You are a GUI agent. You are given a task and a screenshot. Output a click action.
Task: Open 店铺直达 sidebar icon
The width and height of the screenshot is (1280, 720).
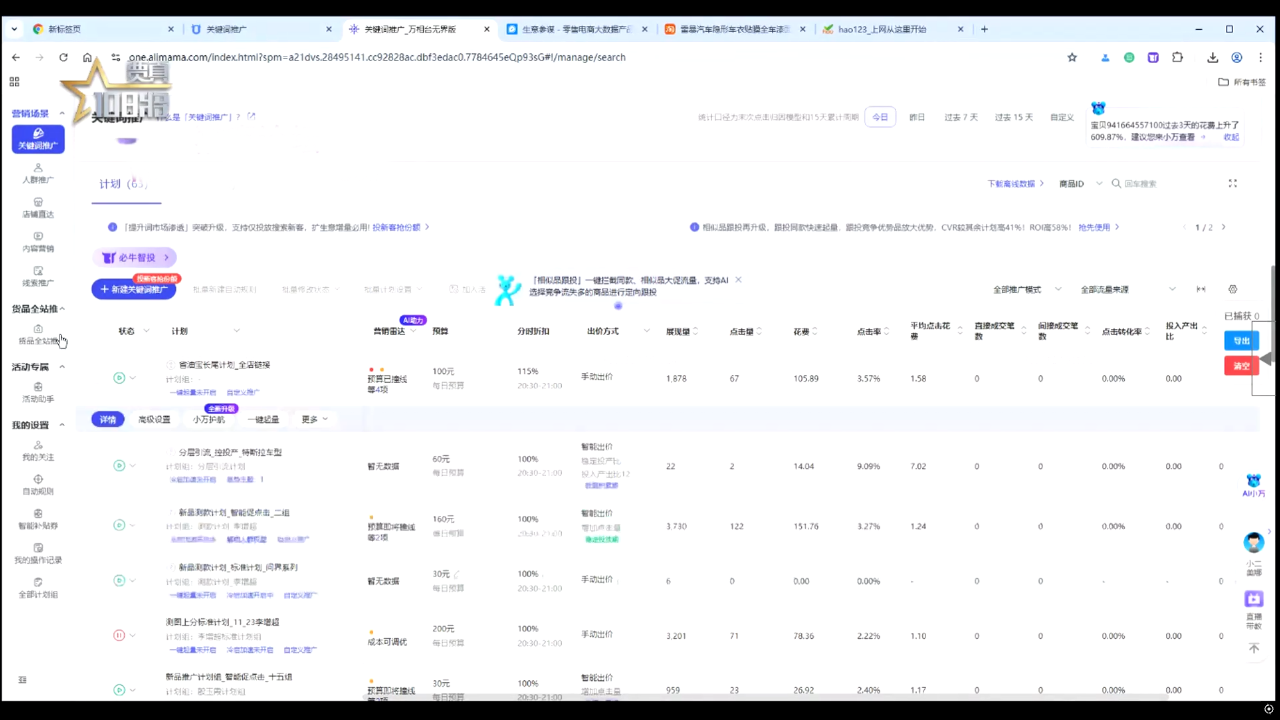[x=38, y=207]
